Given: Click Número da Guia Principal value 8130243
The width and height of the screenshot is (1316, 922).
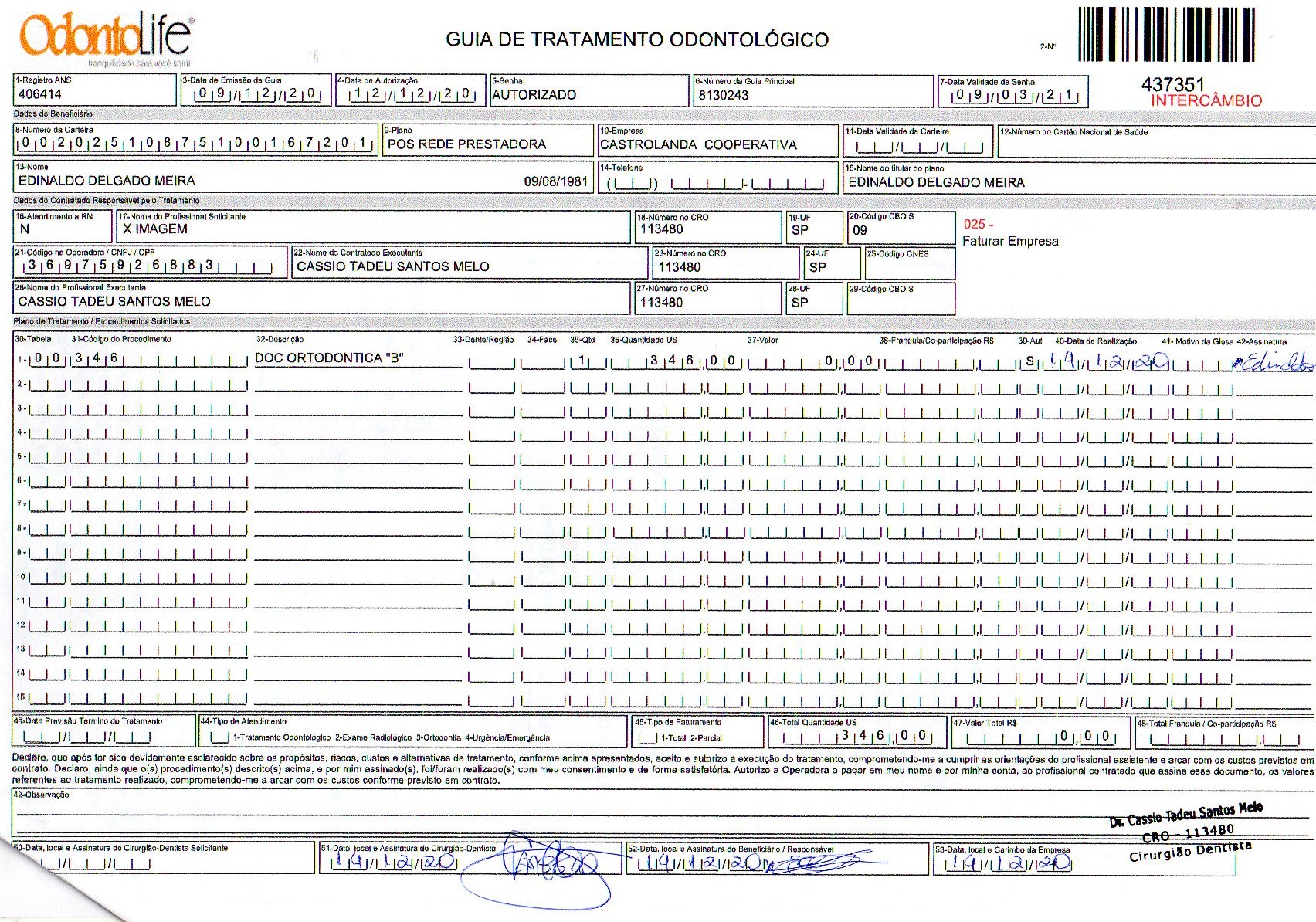Looking at the screenshot, I should (723, 95).
